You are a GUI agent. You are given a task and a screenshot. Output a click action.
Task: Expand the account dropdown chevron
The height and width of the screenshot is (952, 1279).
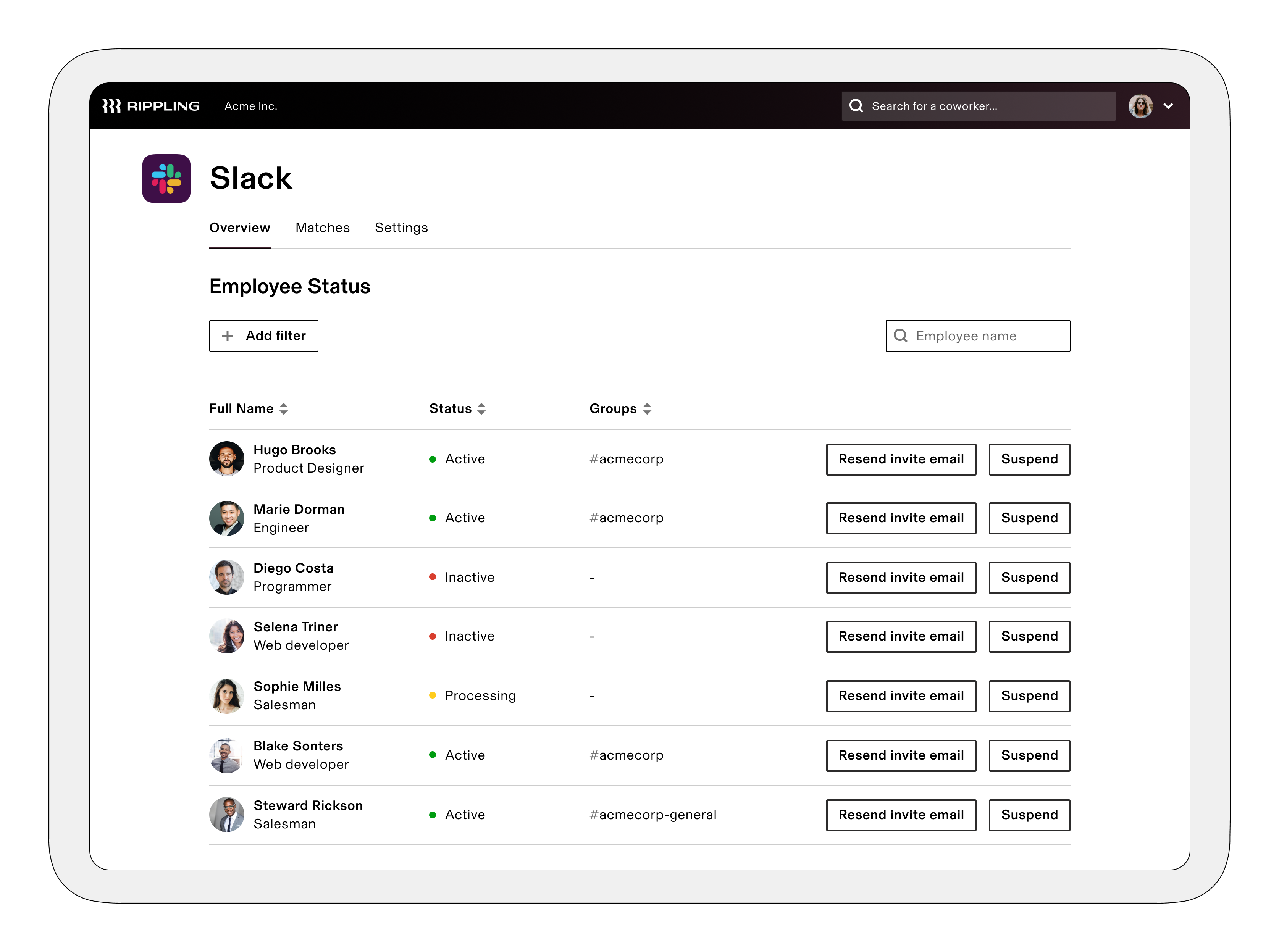coord(1168,106)
